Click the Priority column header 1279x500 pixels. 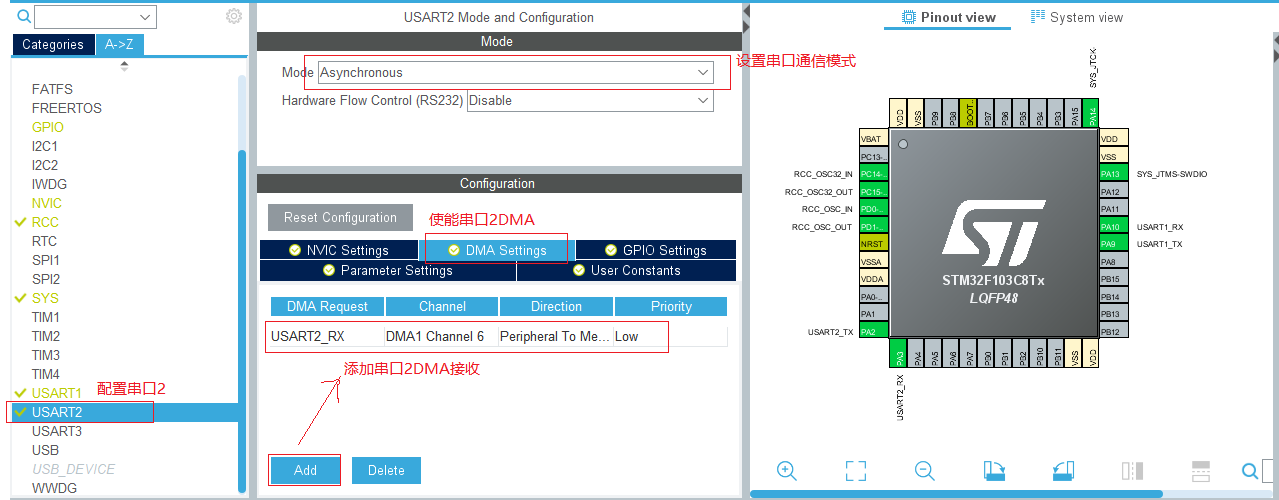pyautogui.click(x=671, y=306)
